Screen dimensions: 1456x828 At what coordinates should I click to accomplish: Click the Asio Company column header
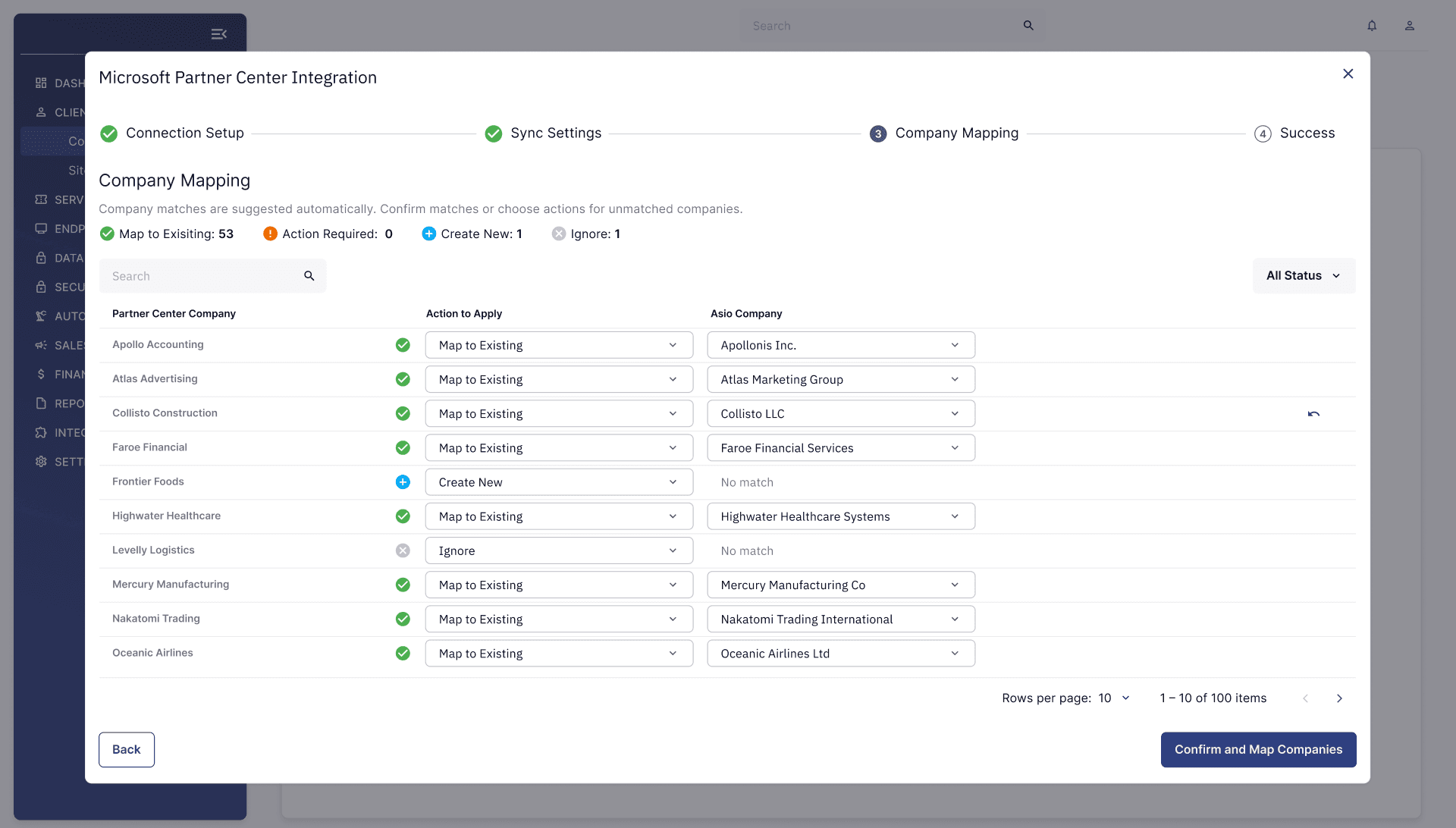pos(746,314)
